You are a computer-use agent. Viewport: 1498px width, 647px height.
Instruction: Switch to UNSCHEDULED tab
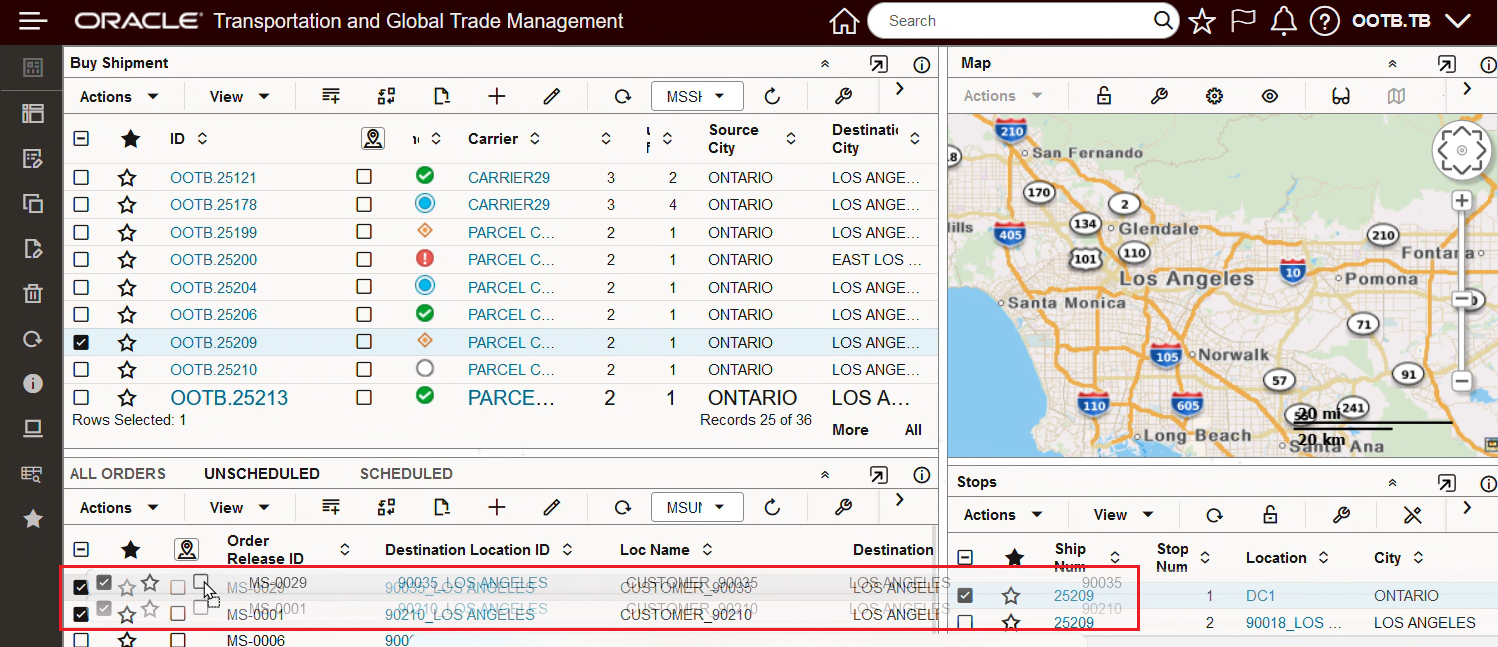pos(262,474)
